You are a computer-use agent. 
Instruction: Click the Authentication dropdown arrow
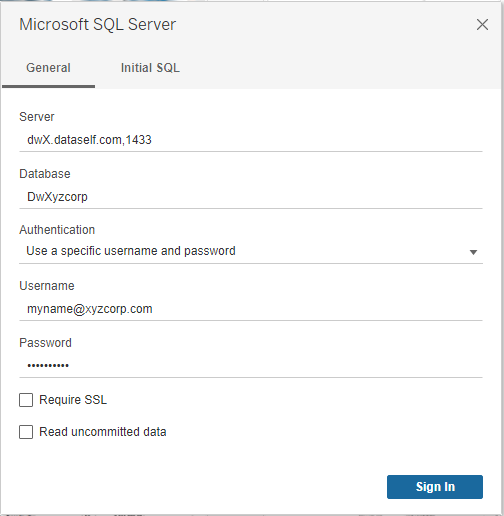(x=473, y=252)
